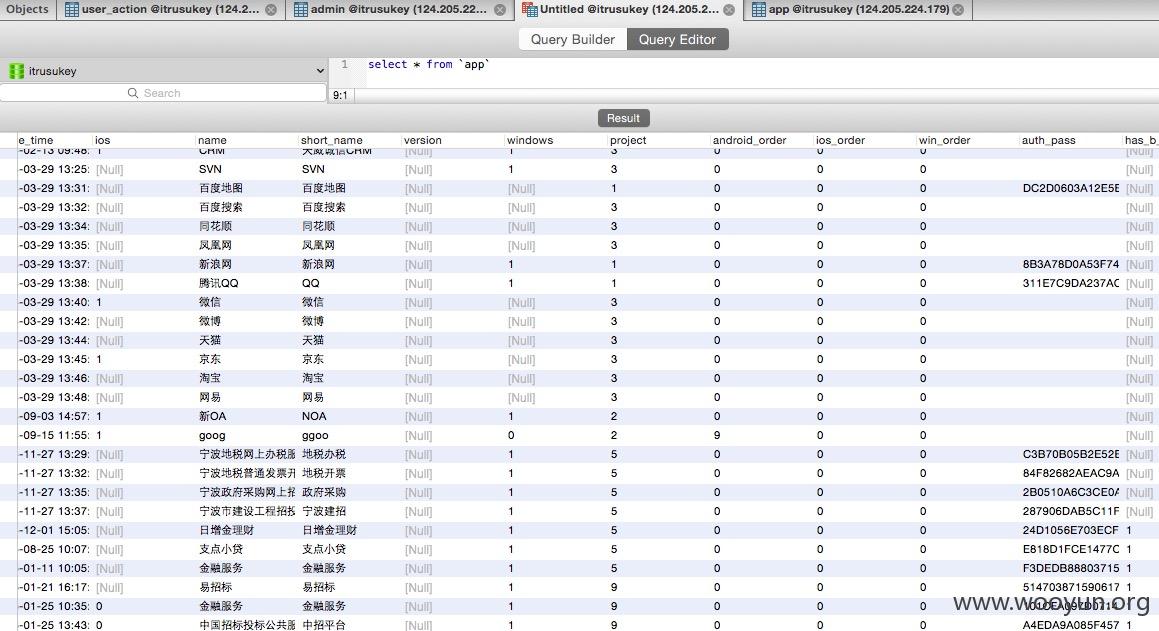Select the name cell '微信'
Image resolution: width=1159 pixels, height=631 pixels.
209,302
